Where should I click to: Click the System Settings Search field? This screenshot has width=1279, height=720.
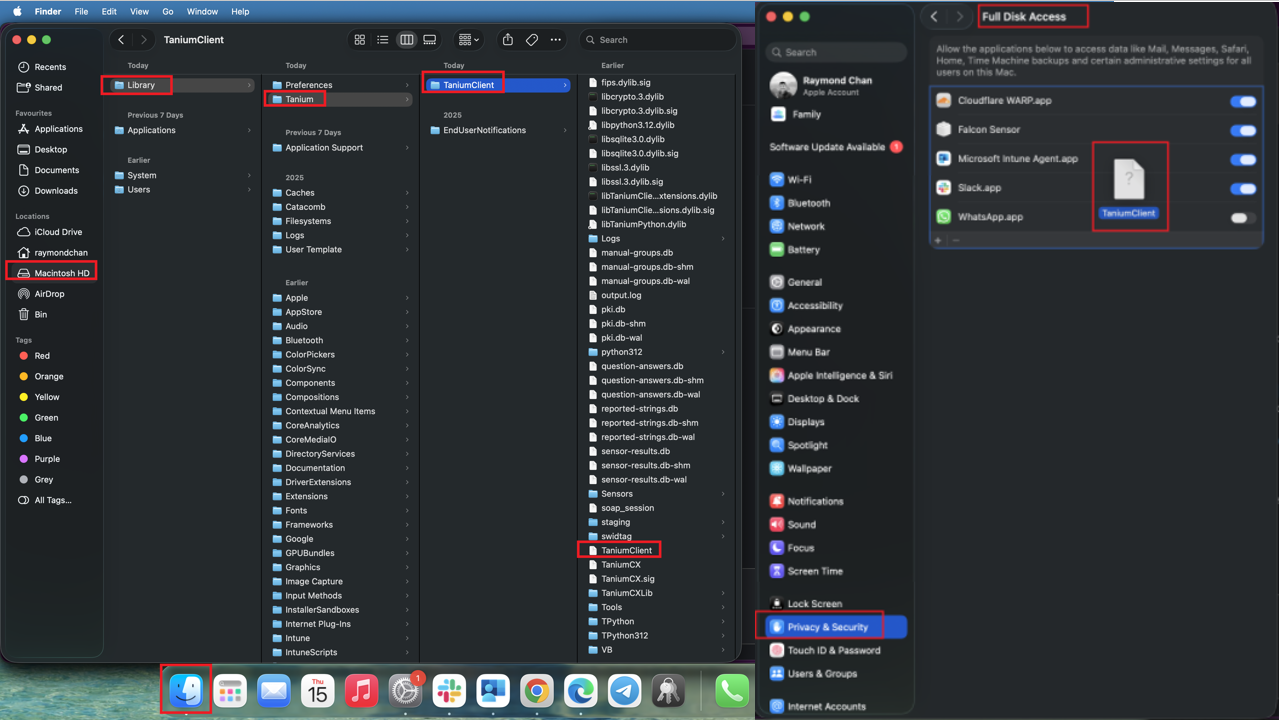[x=835, y=52]
